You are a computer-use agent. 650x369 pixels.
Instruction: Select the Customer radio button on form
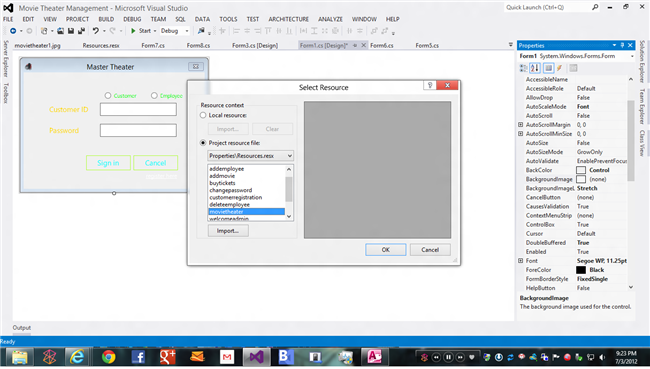(108, 95)
